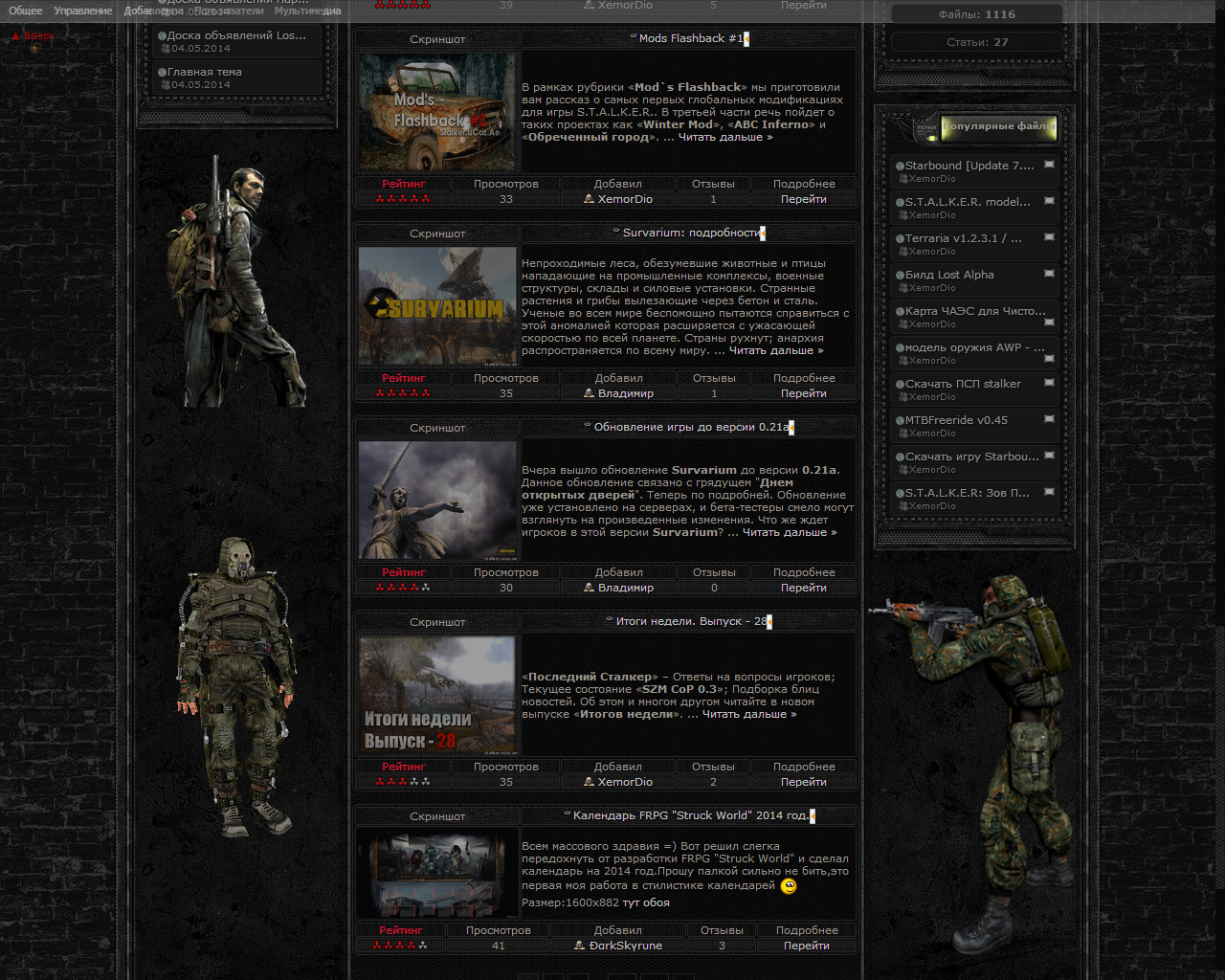1225x980 pixels.
Task: Open author XemorDio of Итоги недели
Action: point(625,782)
